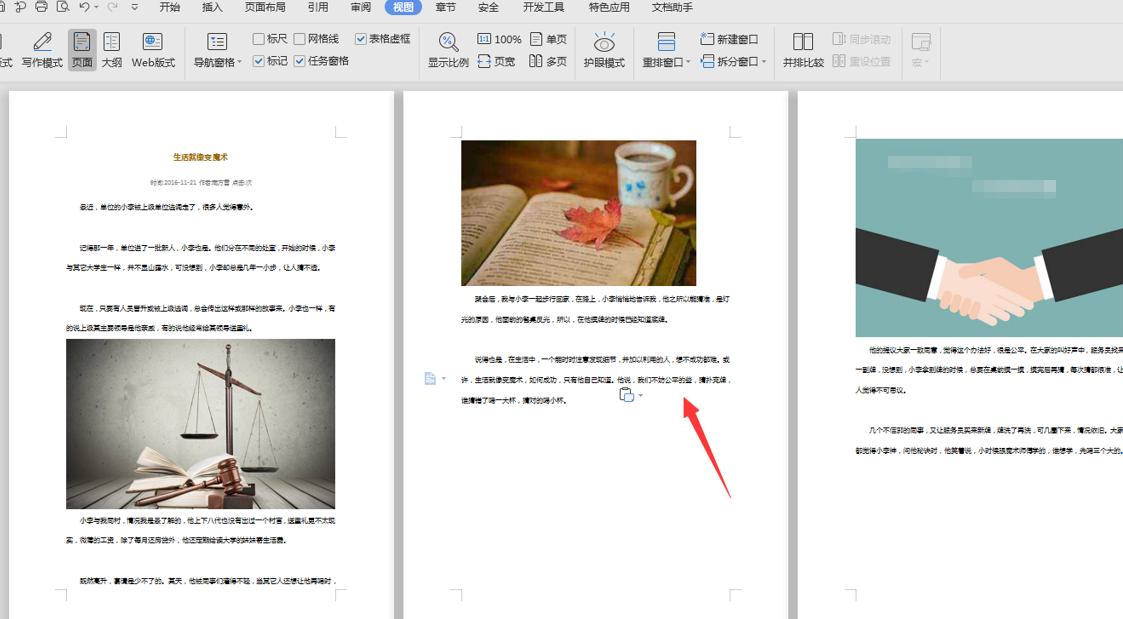
Task: Click the 拆分窗口 split window icon
Action: (x=708, y=62)
